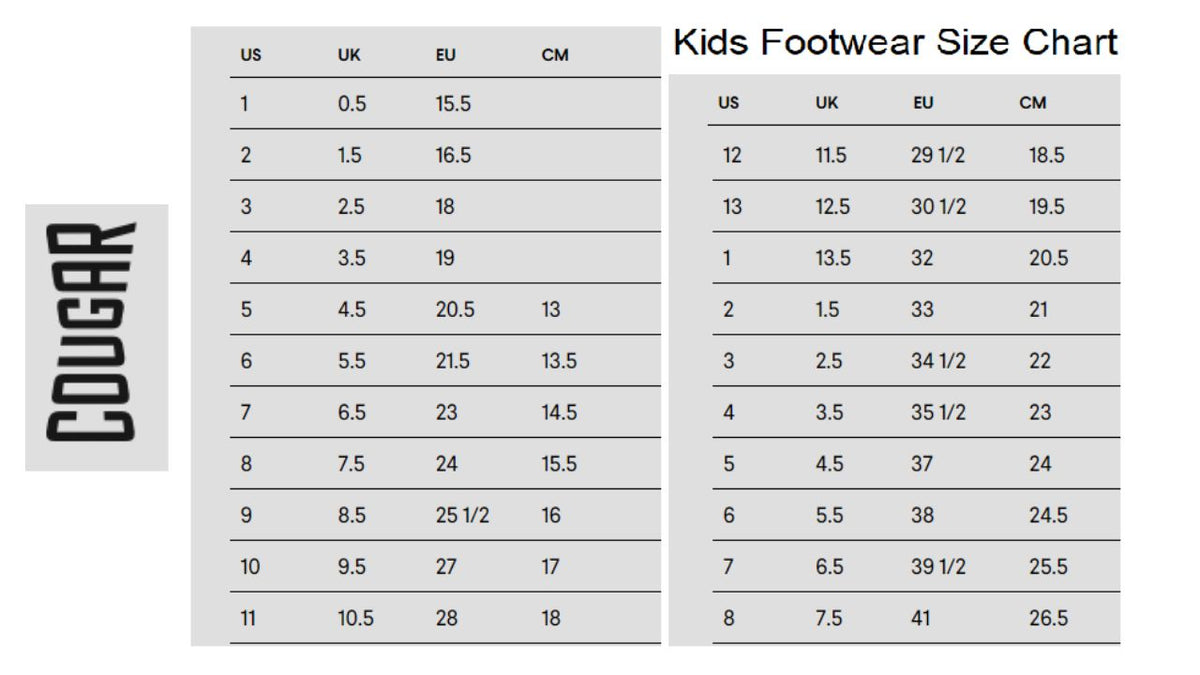This screenshot has width=1200, height=675.
Task: Select the US column header in left table
Action: point(251,55)
